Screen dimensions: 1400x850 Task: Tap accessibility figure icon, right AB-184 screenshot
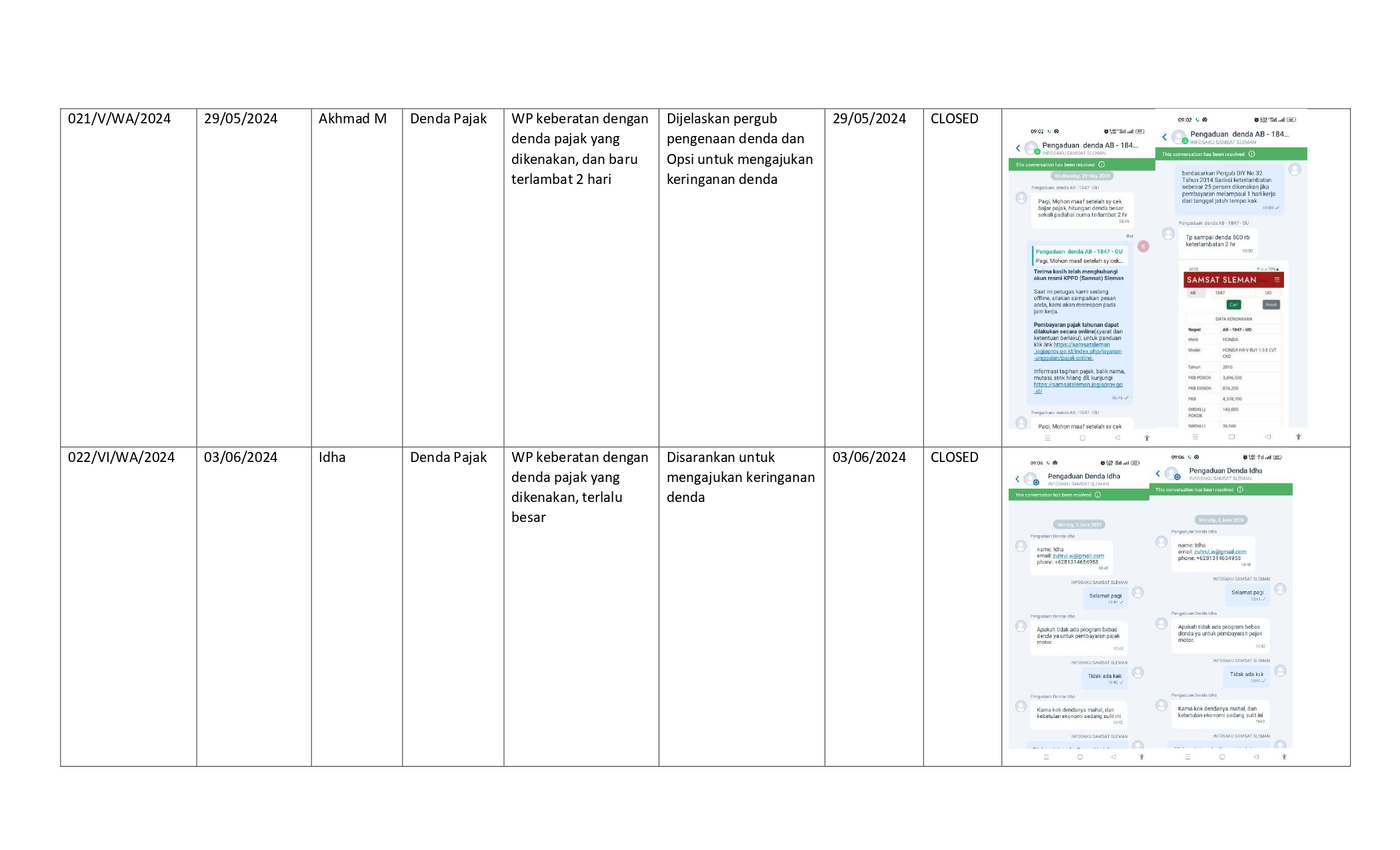click(1298, 437)
